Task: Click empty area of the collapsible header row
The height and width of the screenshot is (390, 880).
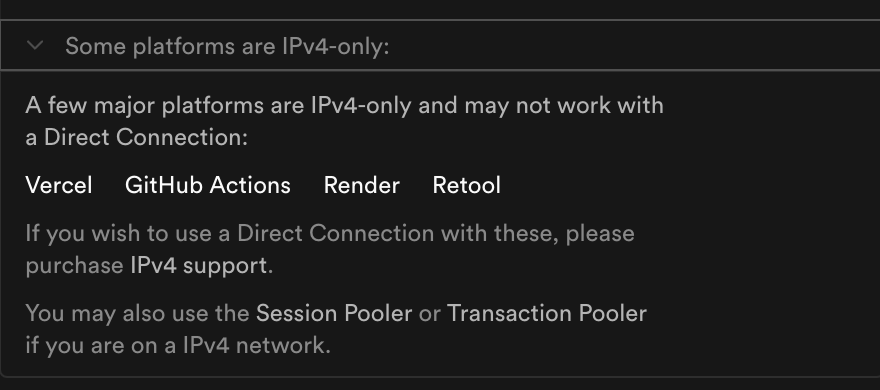Action: [x=634, y=45]
